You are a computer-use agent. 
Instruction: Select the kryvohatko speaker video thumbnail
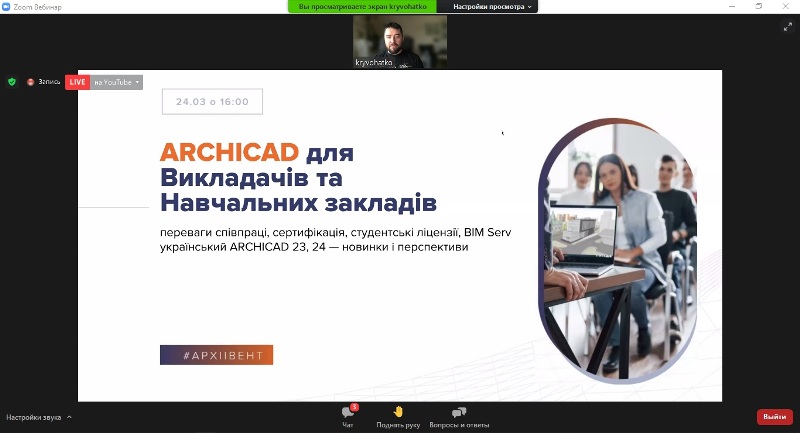400,41
